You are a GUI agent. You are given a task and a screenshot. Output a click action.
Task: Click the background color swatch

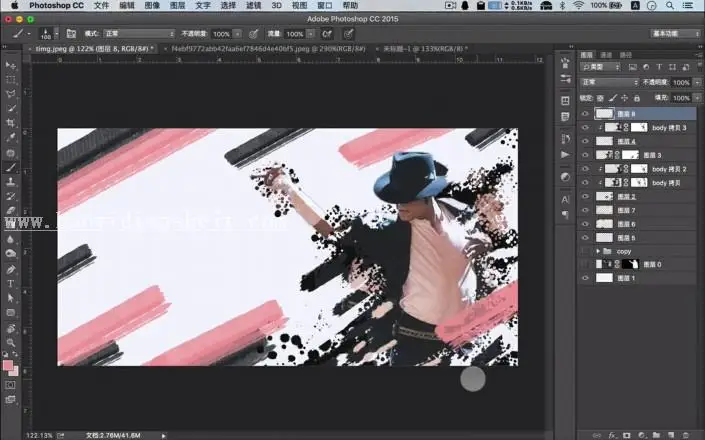(15, 372)
